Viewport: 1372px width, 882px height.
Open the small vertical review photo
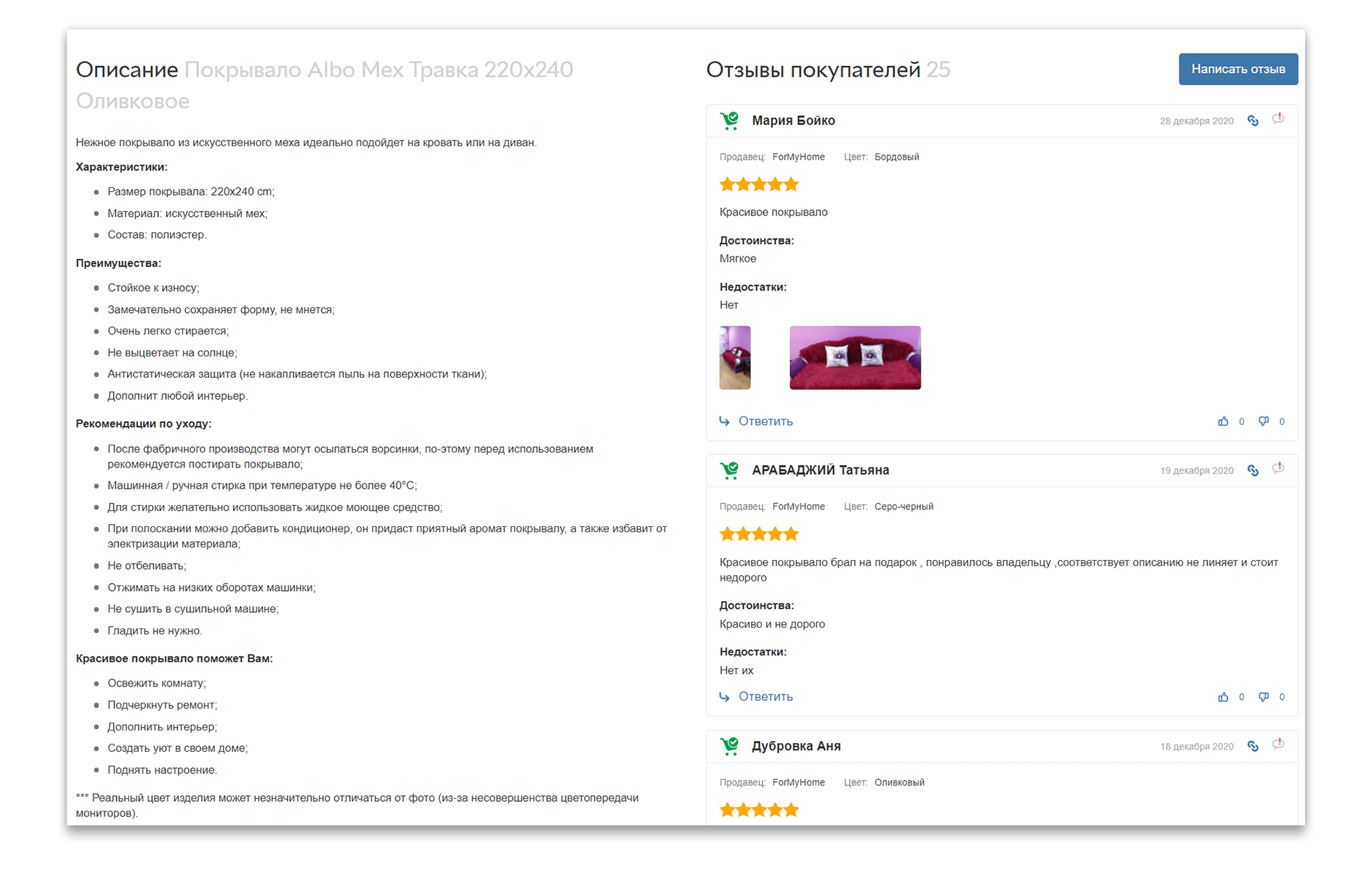coord(735,358)
